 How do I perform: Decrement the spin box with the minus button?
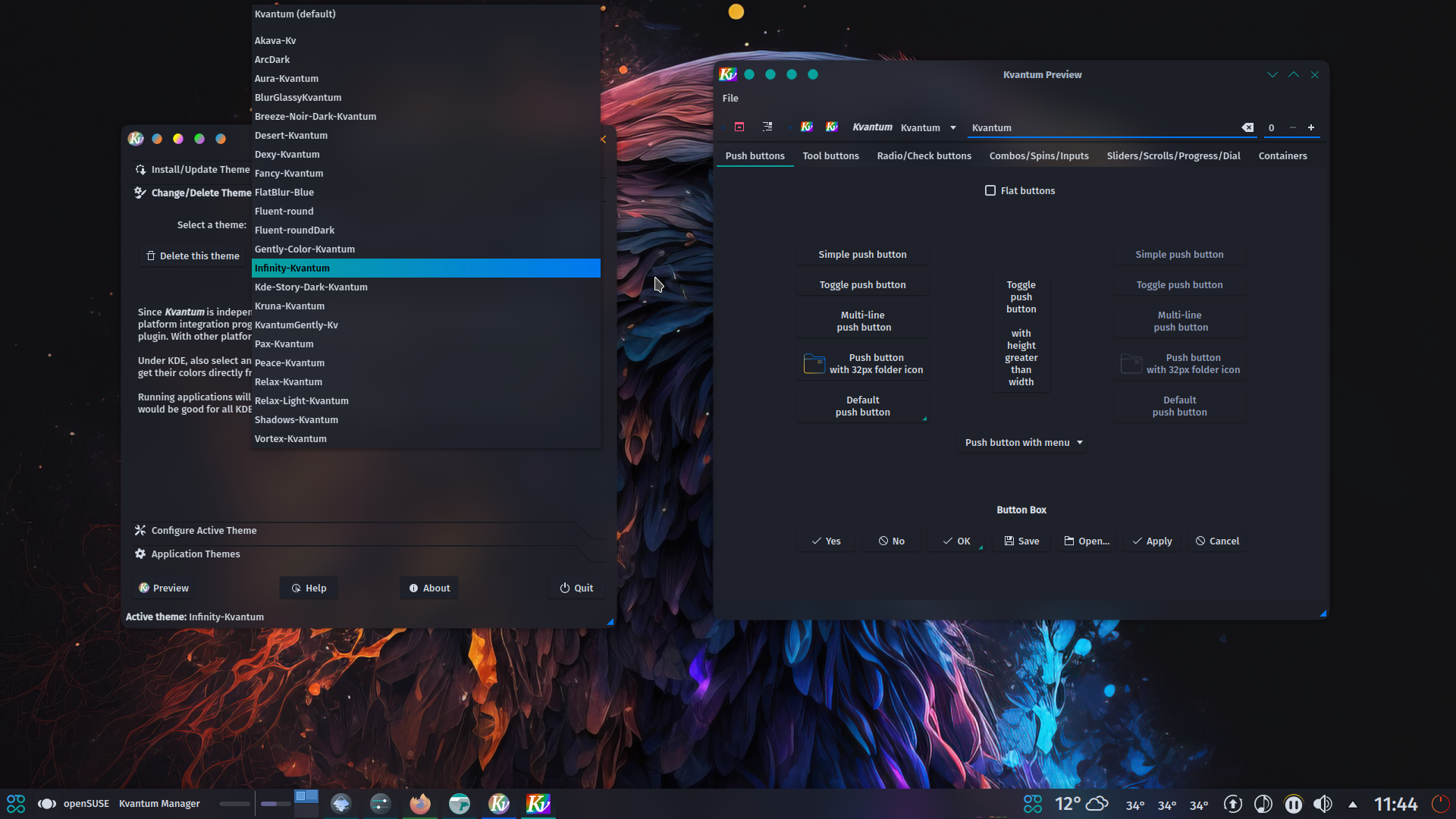[1293, 127]
